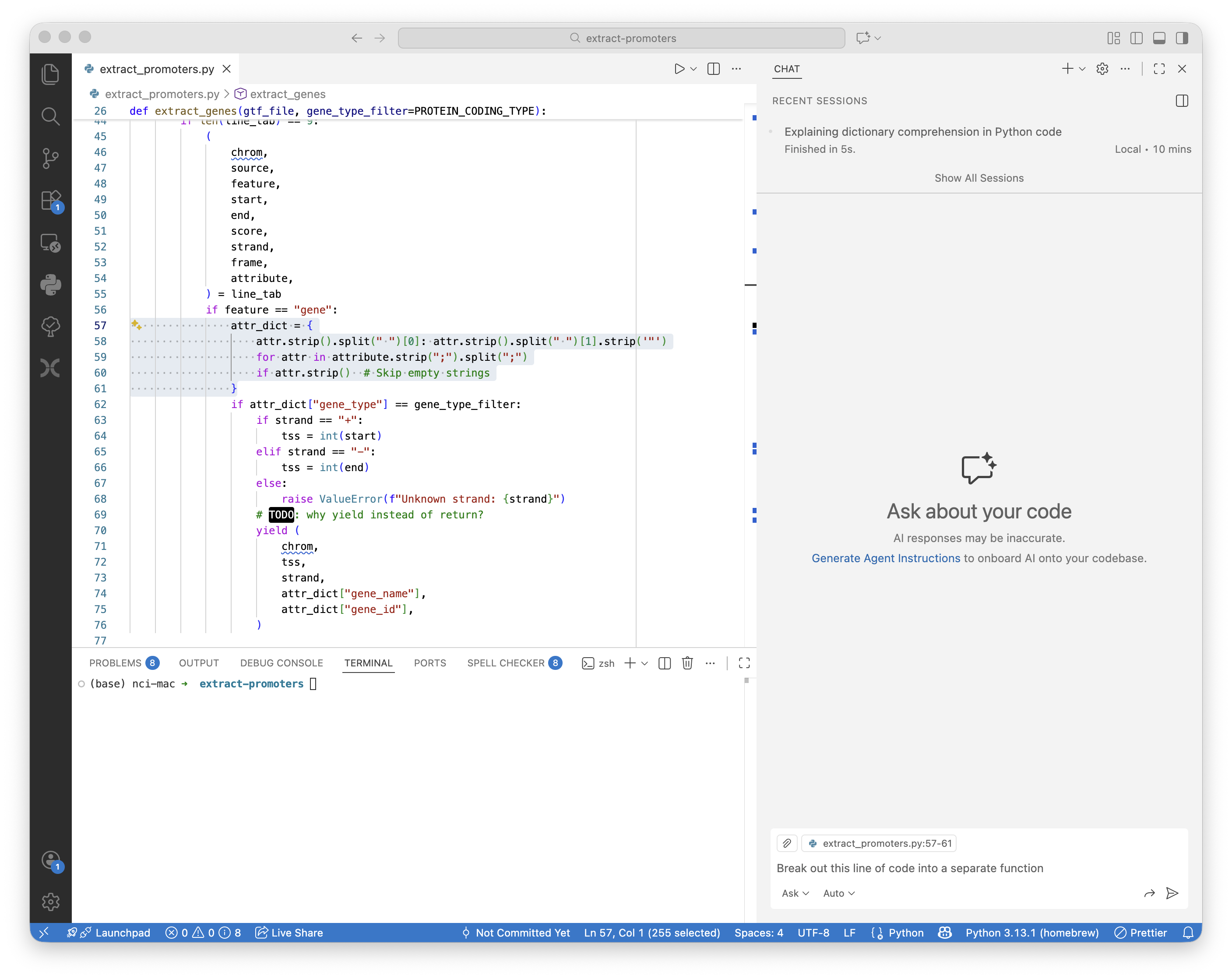
Task: Split the editor right
Action: (713, 69)
